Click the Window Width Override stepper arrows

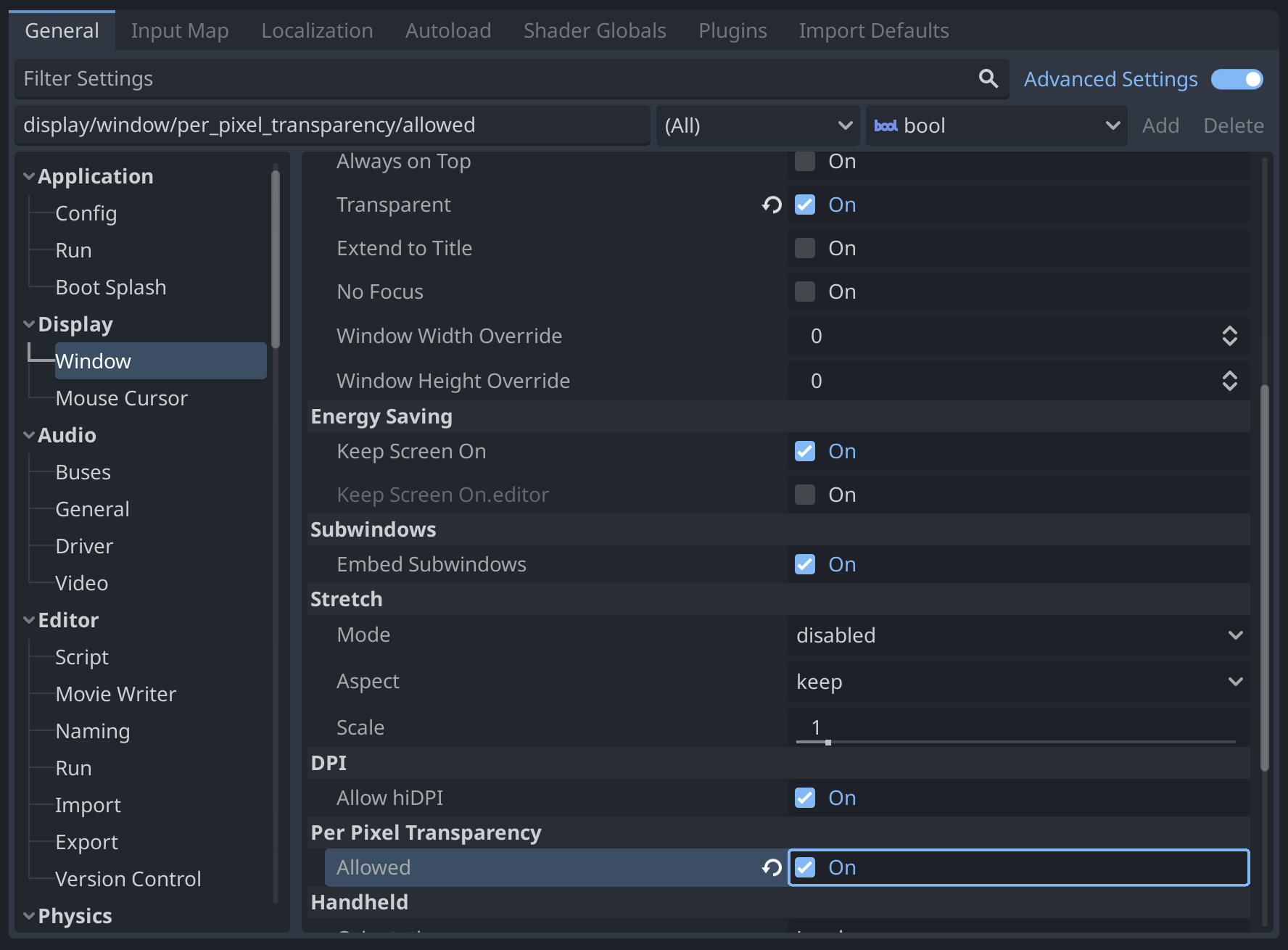1230,336
